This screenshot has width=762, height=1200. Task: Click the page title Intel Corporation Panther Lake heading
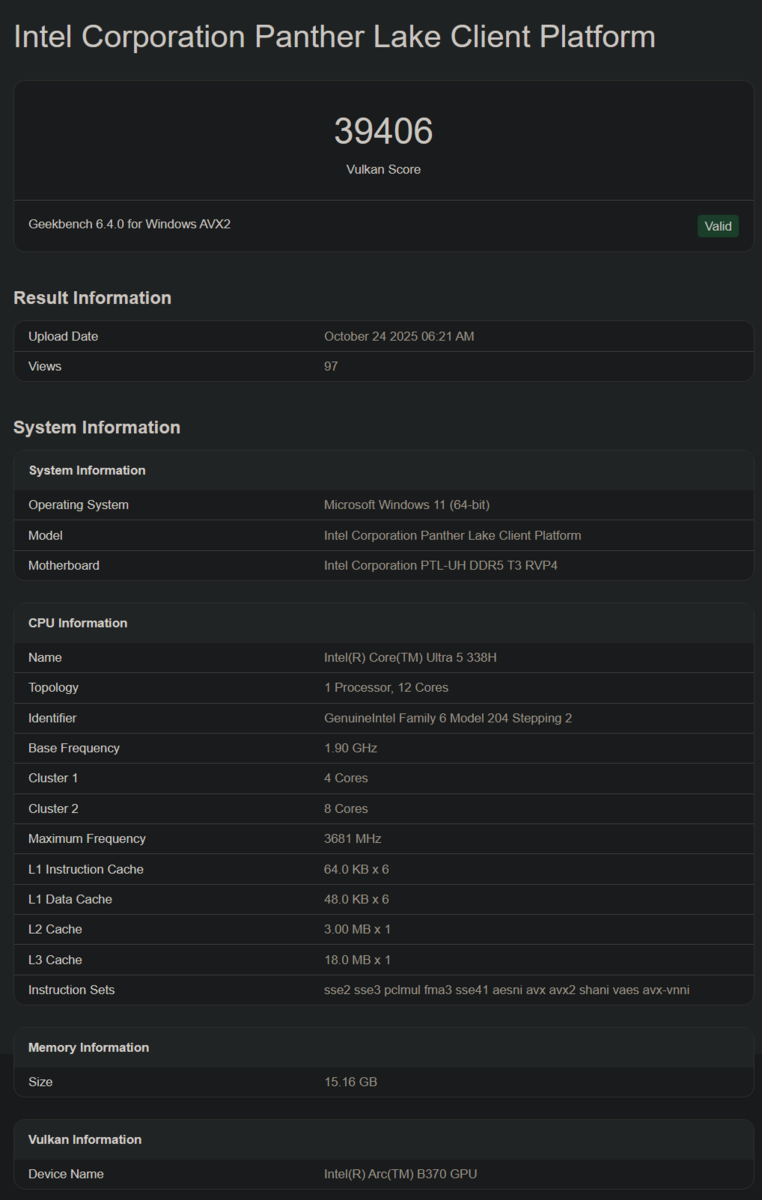pyautogui.click(x=334, y=37)
